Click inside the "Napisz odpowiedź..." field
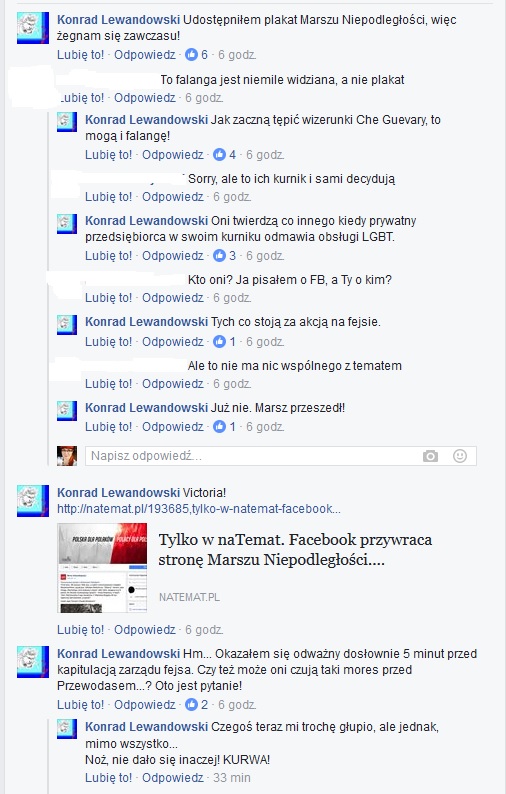 [x=253, y=456]
